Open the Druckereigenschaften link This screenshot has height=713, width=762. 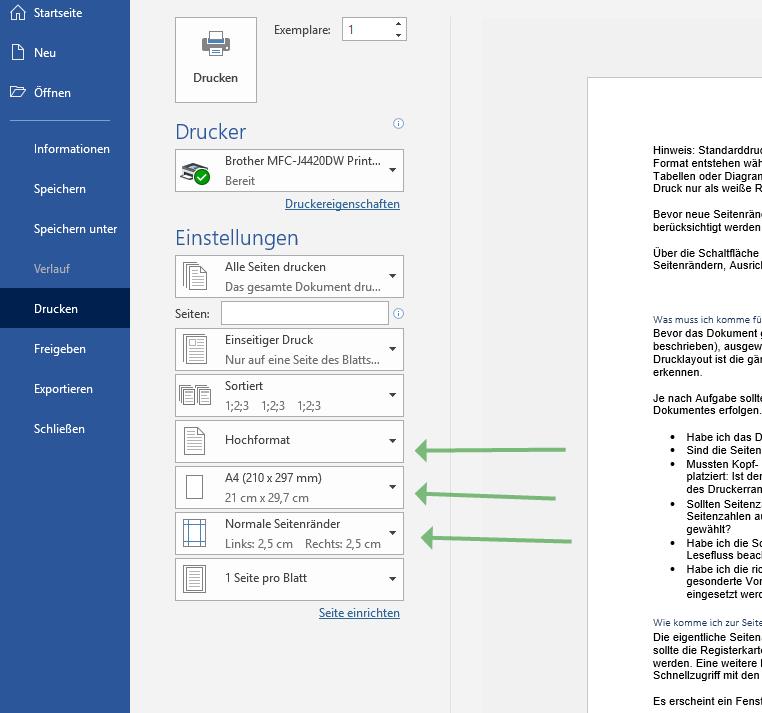pos(342,204)
